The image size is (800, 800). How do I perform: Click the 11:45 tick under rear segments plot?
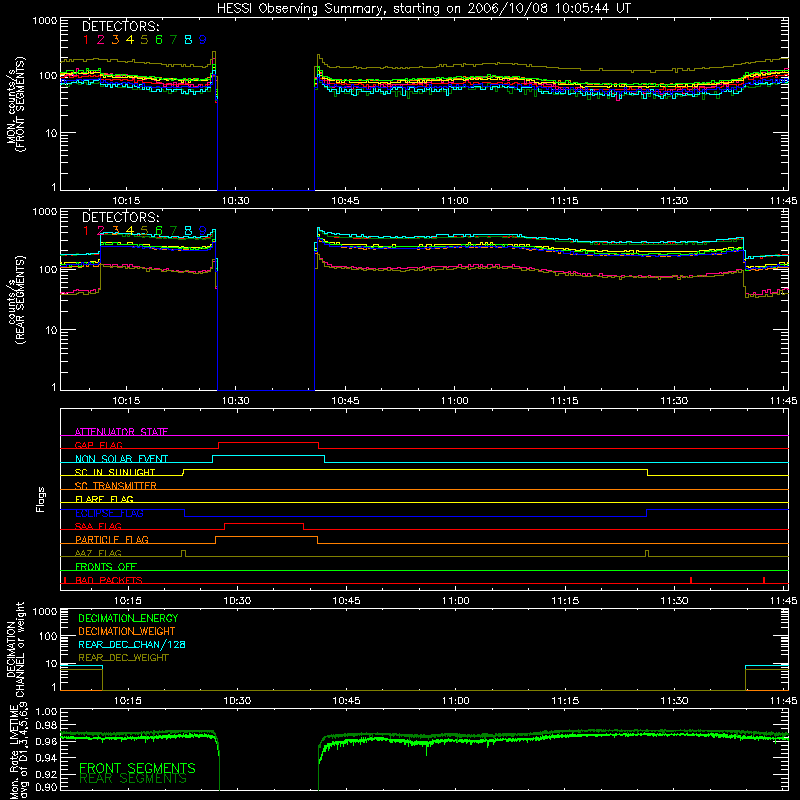[x=783, y=401]
